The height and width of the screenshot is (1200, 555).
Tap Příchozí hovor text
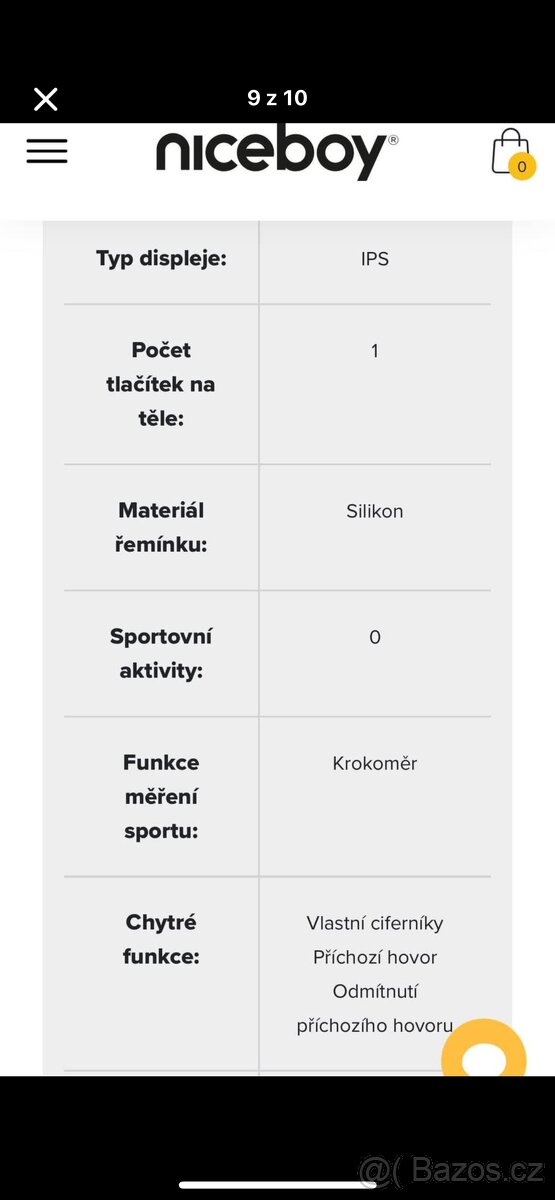point(375,957)
